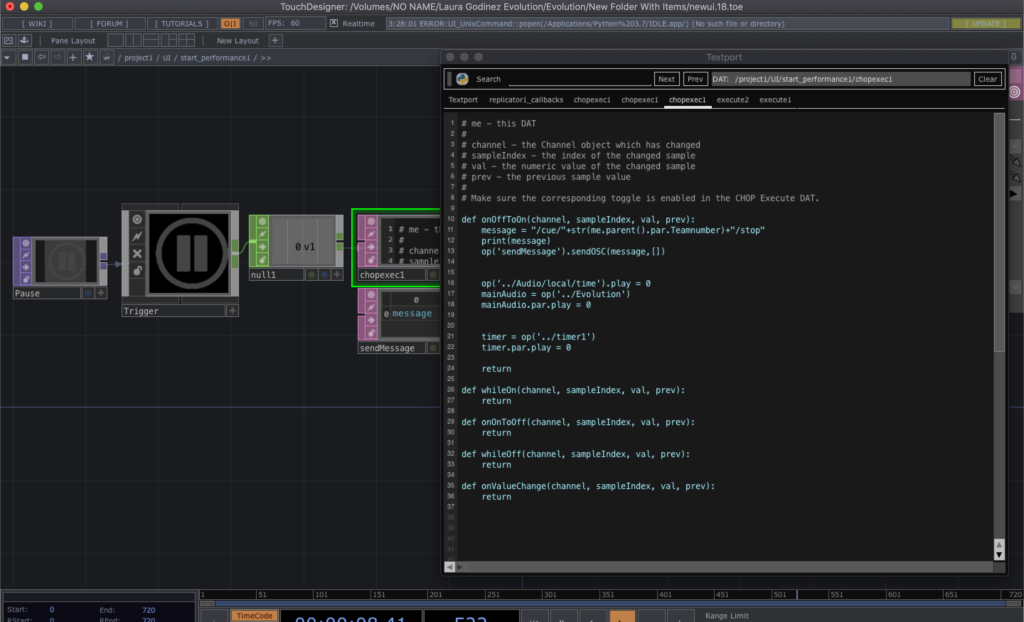Image resolution: width=1024 pixels, height=622 pixels.
Task: Open the first chopexec1 tab
Action: point(592,100)
